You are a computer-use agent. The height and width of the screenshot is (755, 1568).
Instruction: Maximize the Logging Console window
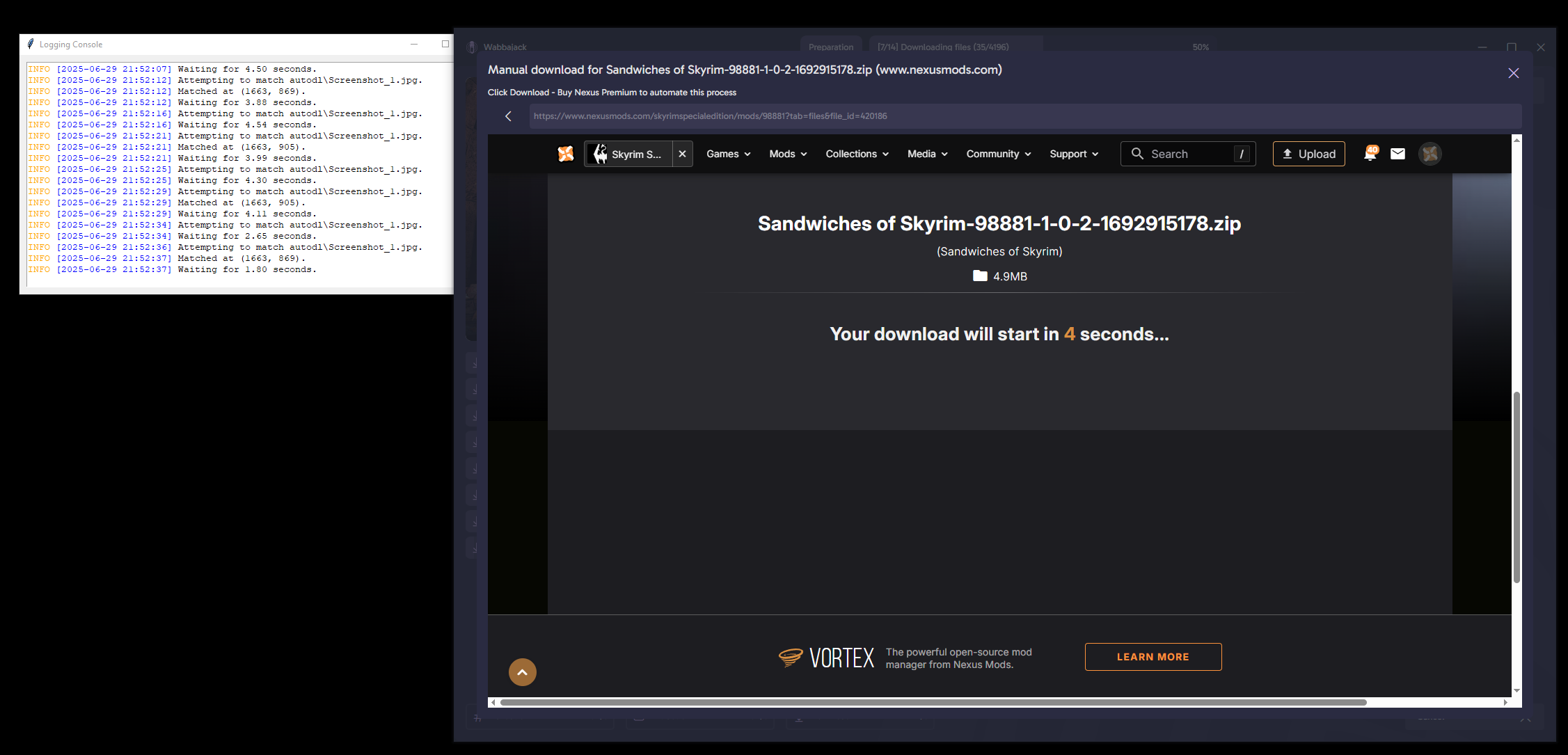[445, 44]
